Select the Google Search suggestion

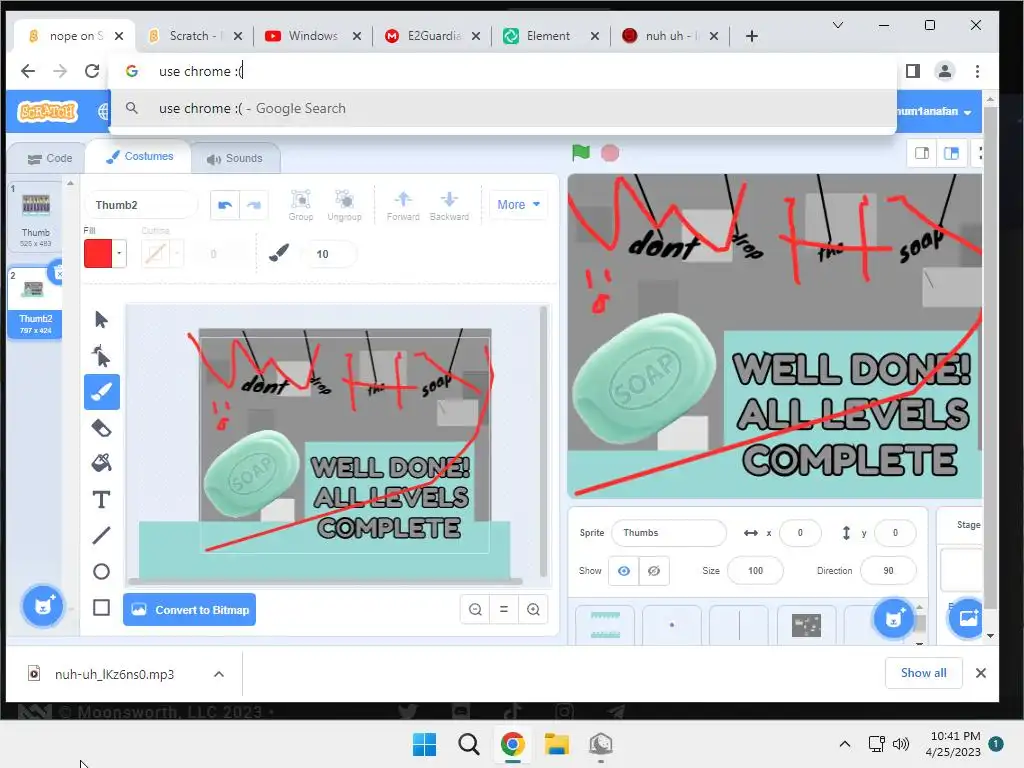pyautogui.click(x=503, y=108)
